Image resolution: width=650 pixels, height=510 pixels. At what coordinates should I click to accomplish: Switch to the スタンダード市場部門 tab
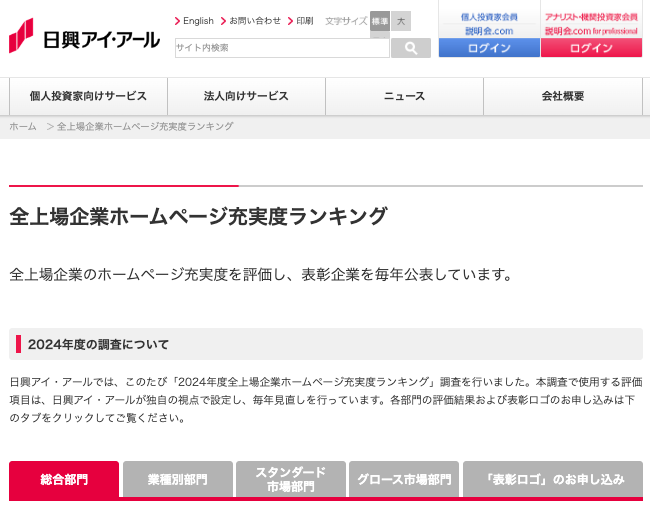[x=290, y=479]
